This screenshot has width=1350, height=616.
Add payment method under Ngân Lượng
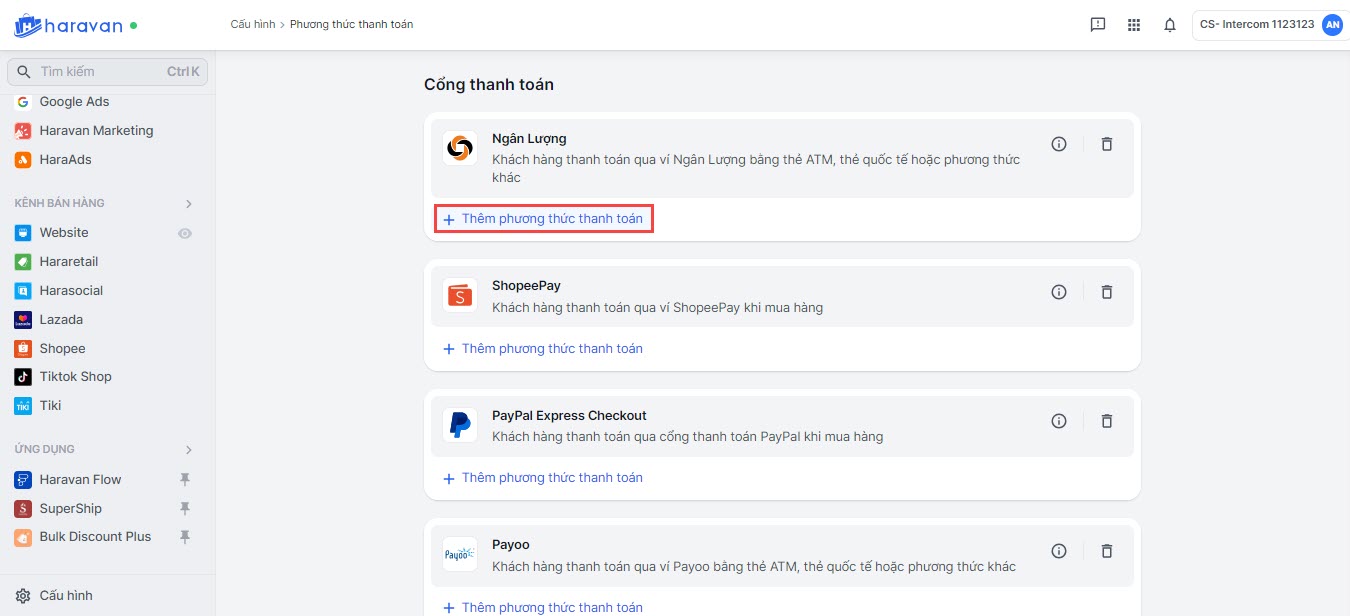click(544, 219)
